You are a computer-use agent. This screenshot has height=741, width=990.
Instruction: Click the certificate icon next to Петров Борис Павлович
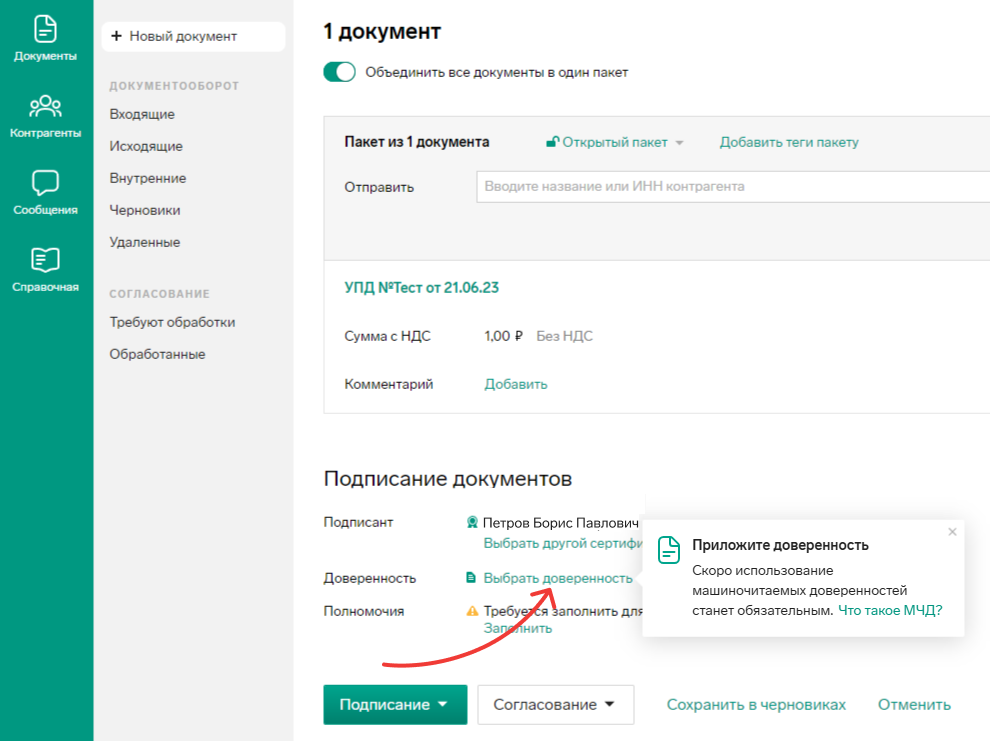pos(472,522)
